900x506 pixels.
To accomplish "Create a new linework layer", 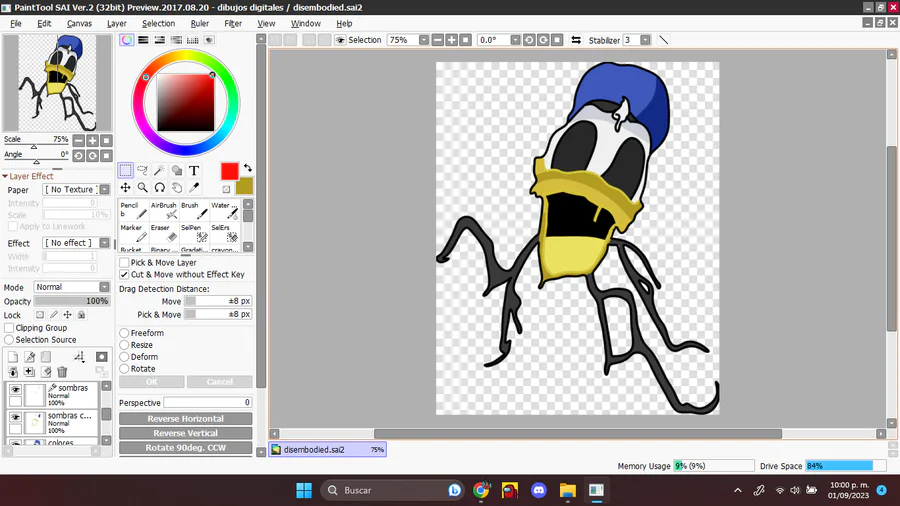I will 29,357.
